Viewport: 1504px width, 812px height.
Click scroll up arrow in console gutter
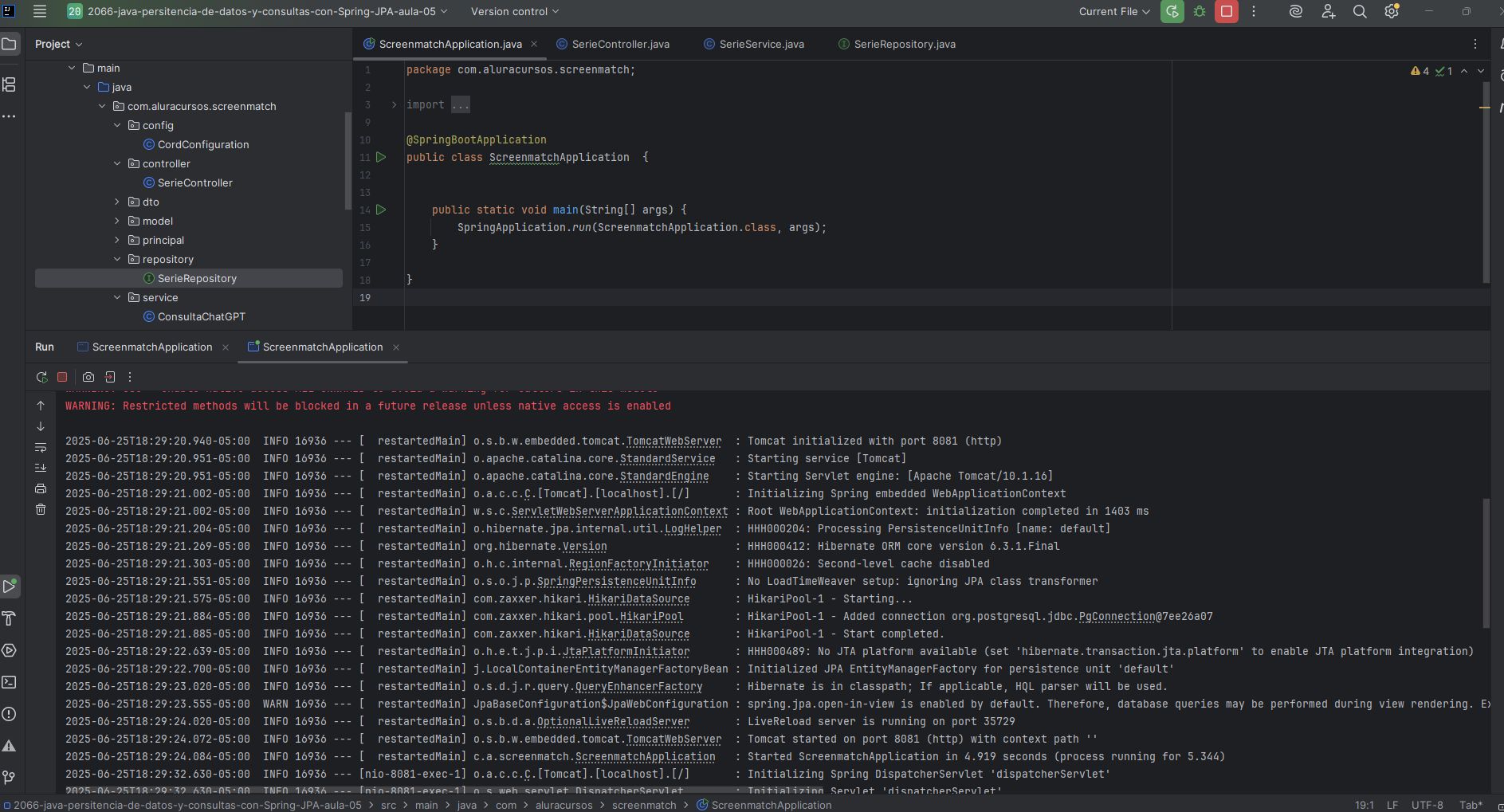click(41, 406)
